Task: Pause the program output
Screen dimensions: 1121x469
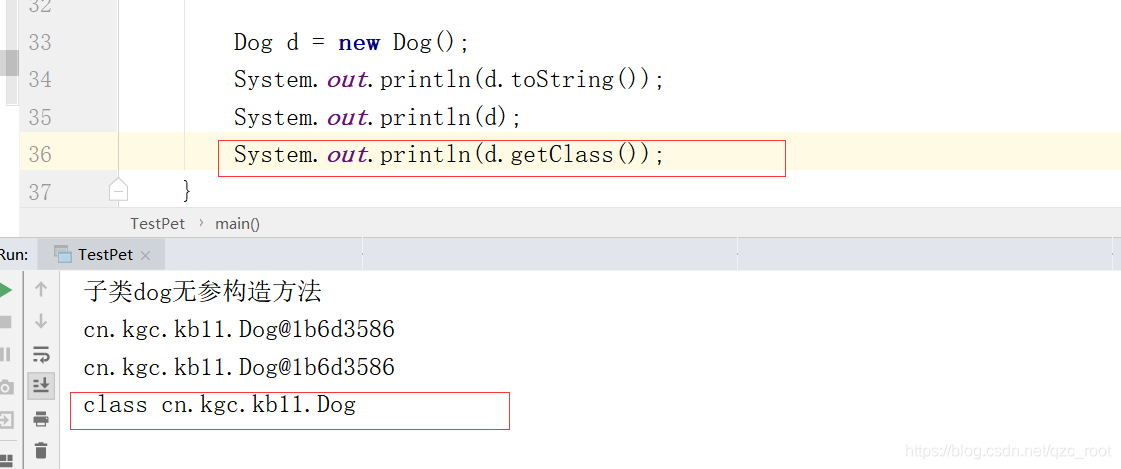Action: (x=5, y=354)
